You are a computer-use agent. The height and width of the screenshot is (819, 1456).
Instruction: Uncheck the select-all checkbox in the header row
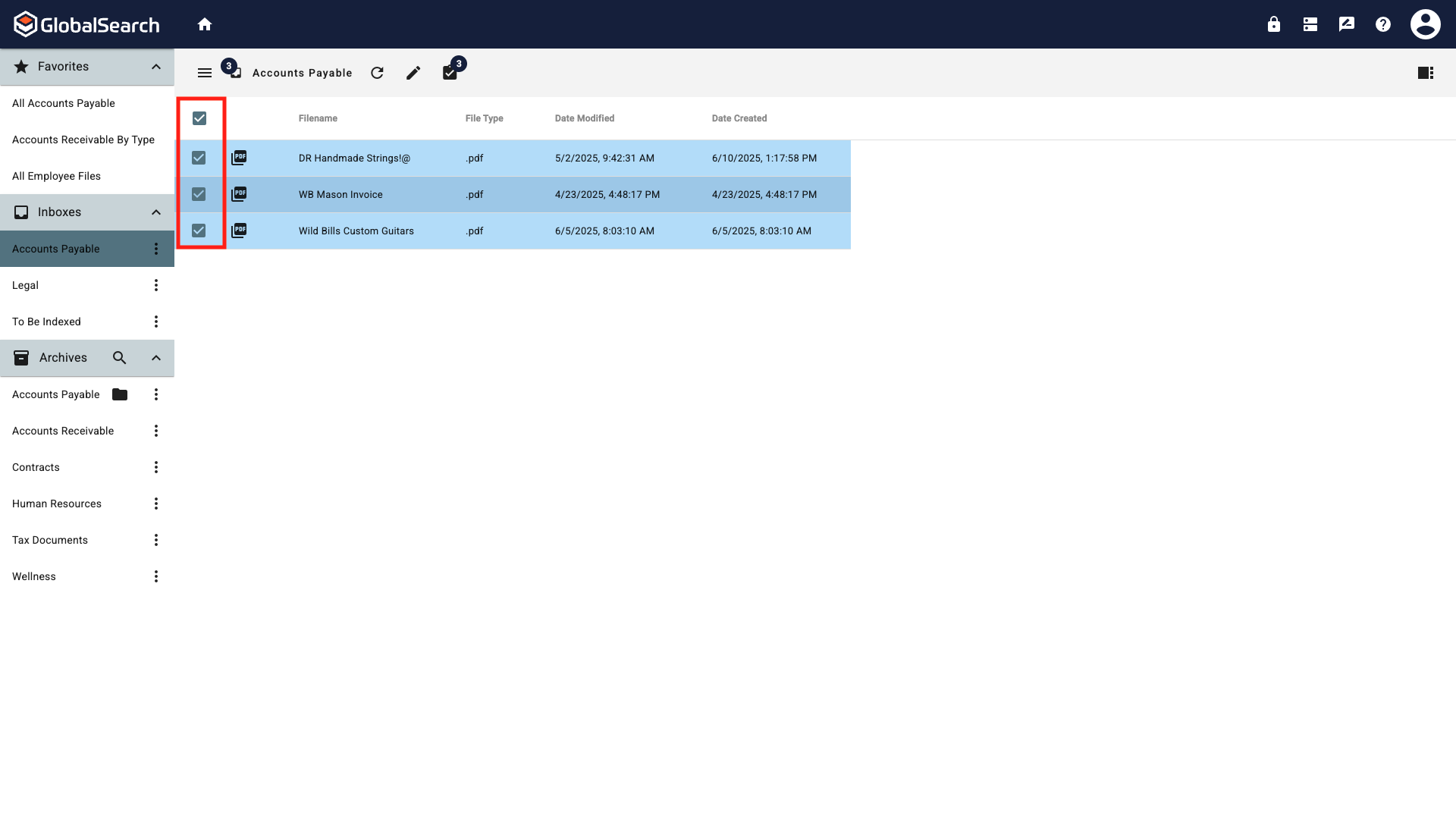coord(199,118)
